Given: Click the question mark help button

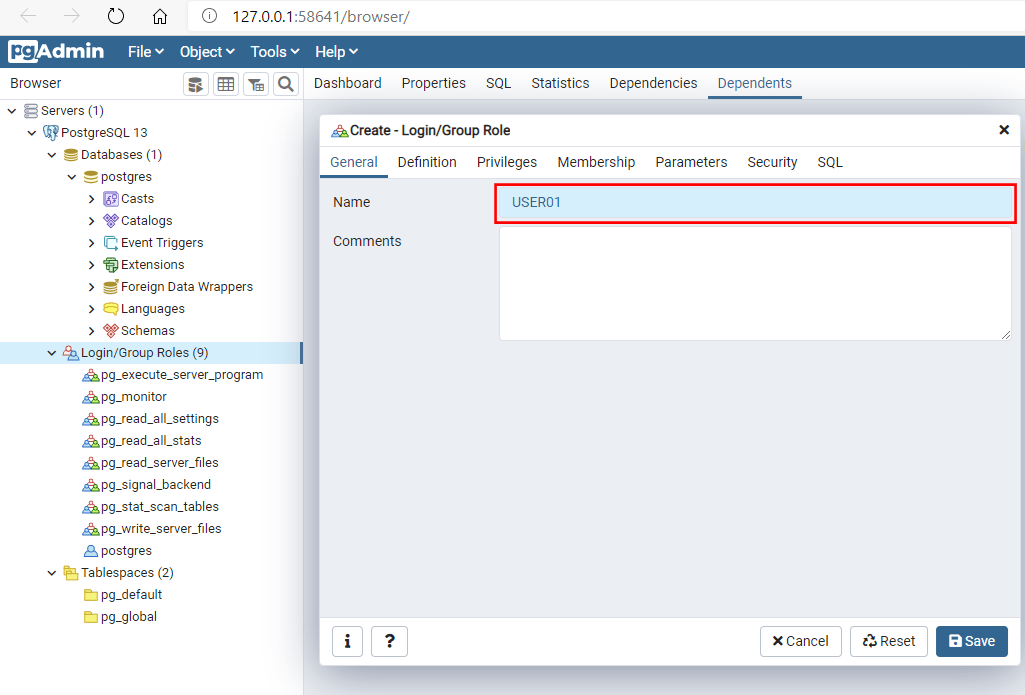Looking at the screenshot, I should (x=389, y=641).
